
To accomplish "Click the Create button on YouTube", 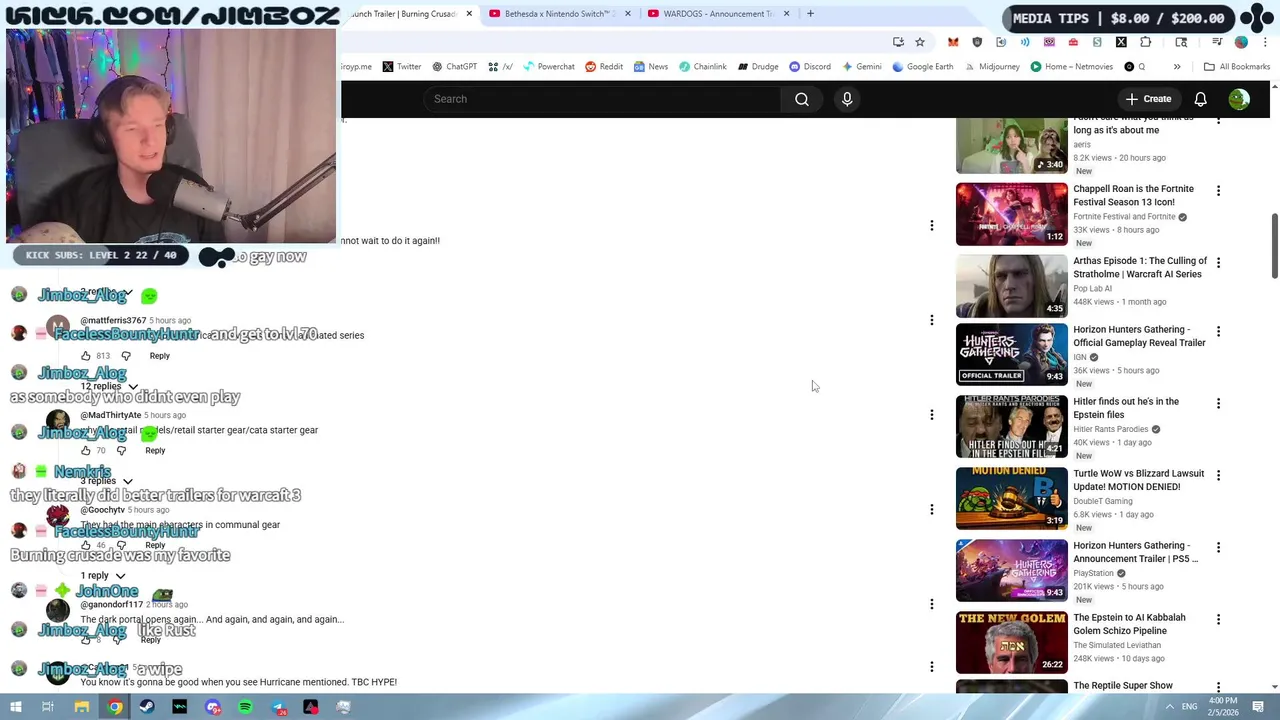I will [1148, 99].
